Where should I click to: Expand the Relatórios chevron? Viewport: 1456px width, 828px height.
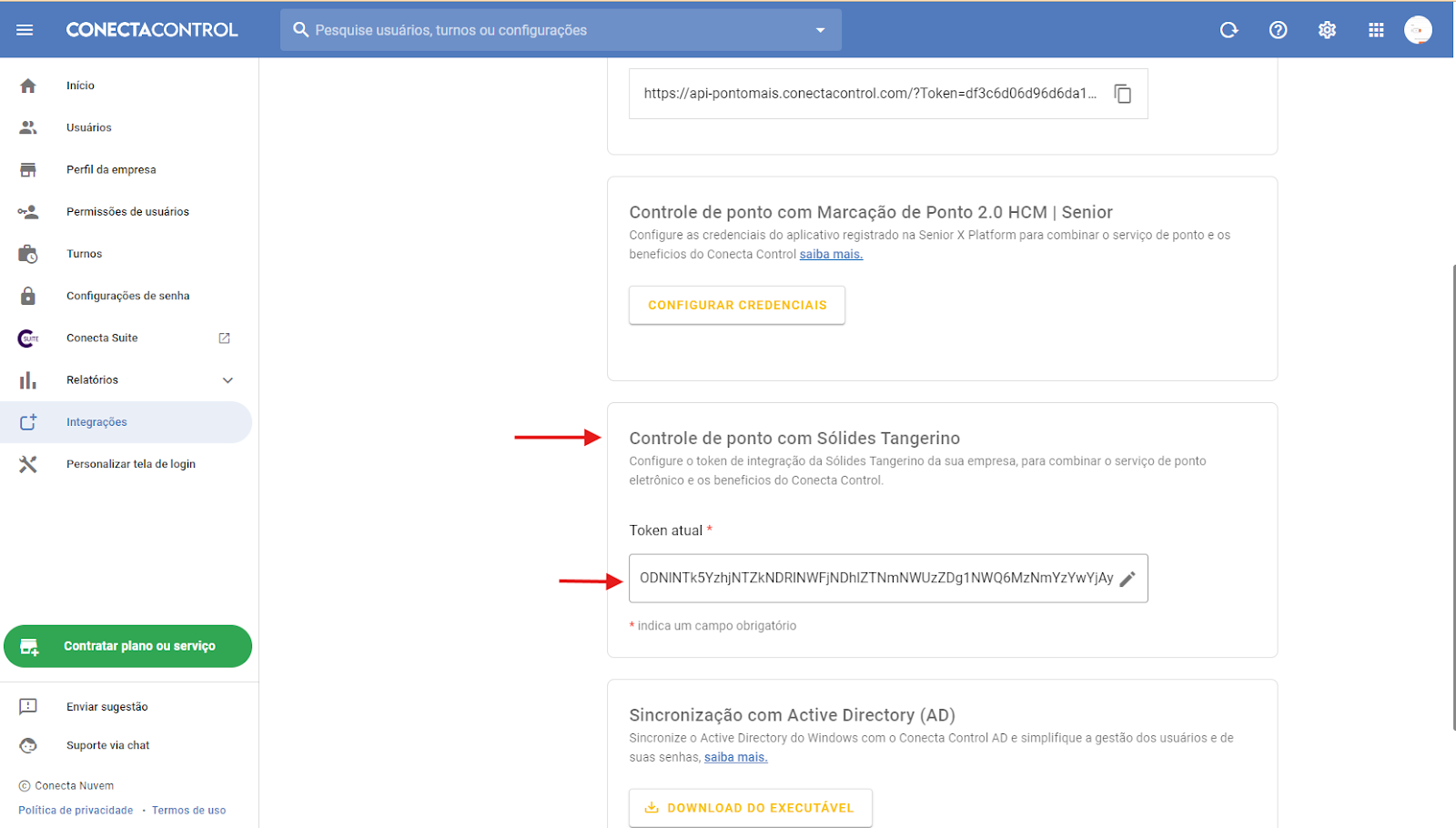(227, 380)
